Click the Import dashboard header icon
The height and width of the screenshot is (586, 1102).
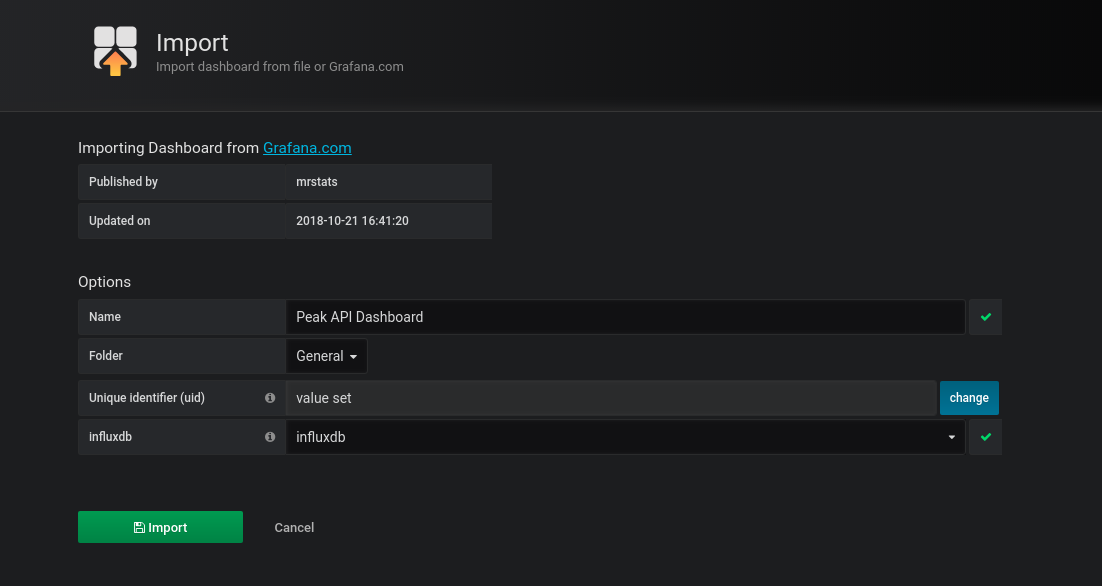[x=115, y=51]
